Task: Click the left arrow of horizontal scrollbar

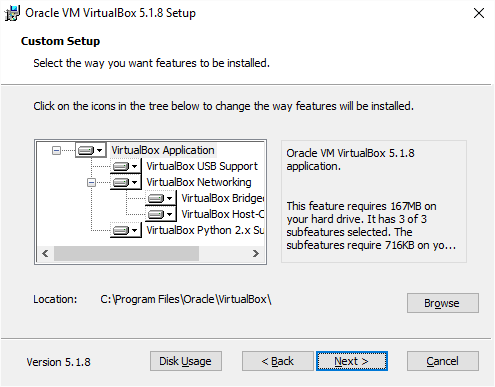Action: [x=46, y=254]
